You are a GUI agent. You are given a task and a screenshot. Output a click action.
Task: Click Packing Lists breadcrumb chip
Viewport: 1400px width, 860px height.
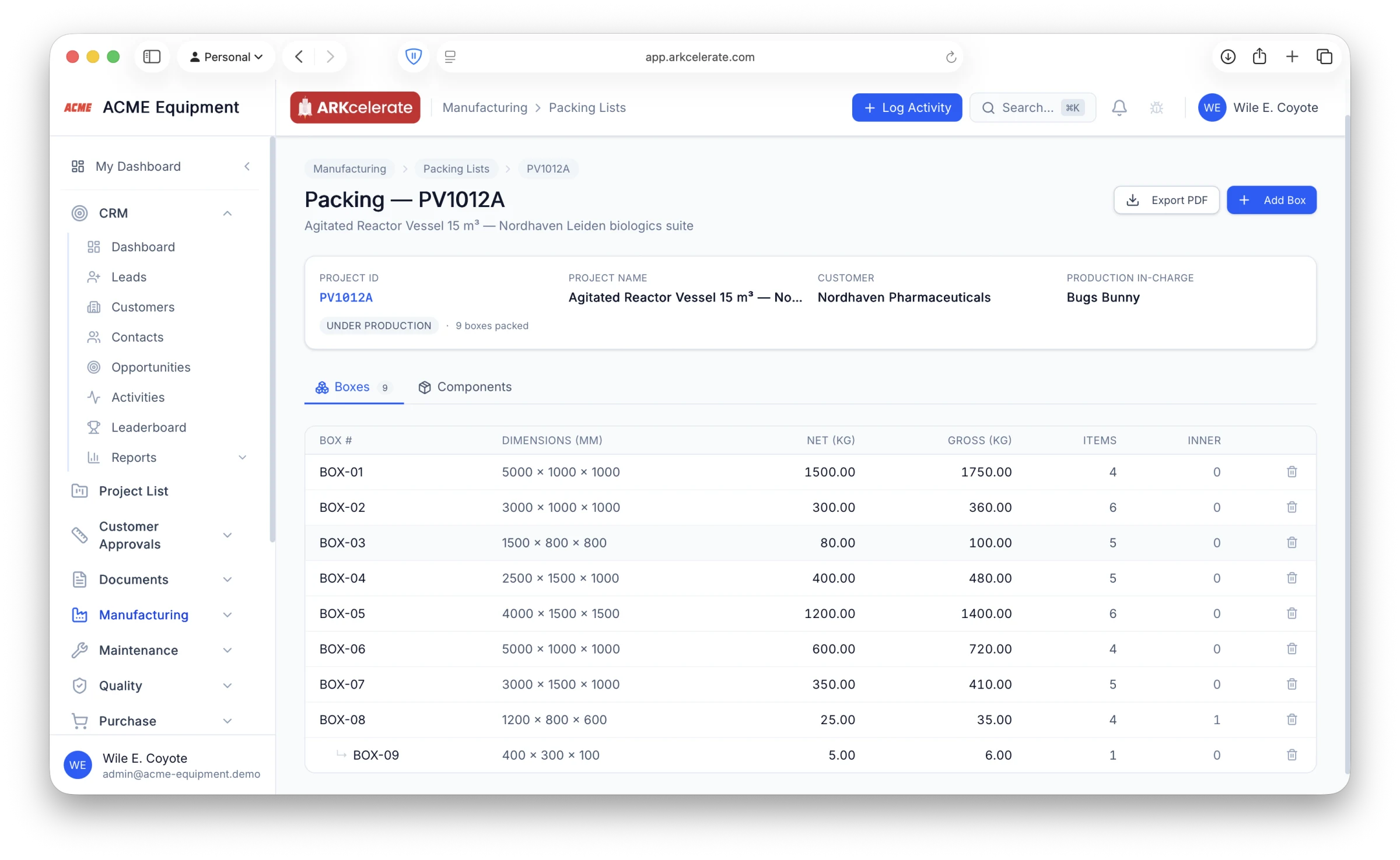click(x=456, y=169)
